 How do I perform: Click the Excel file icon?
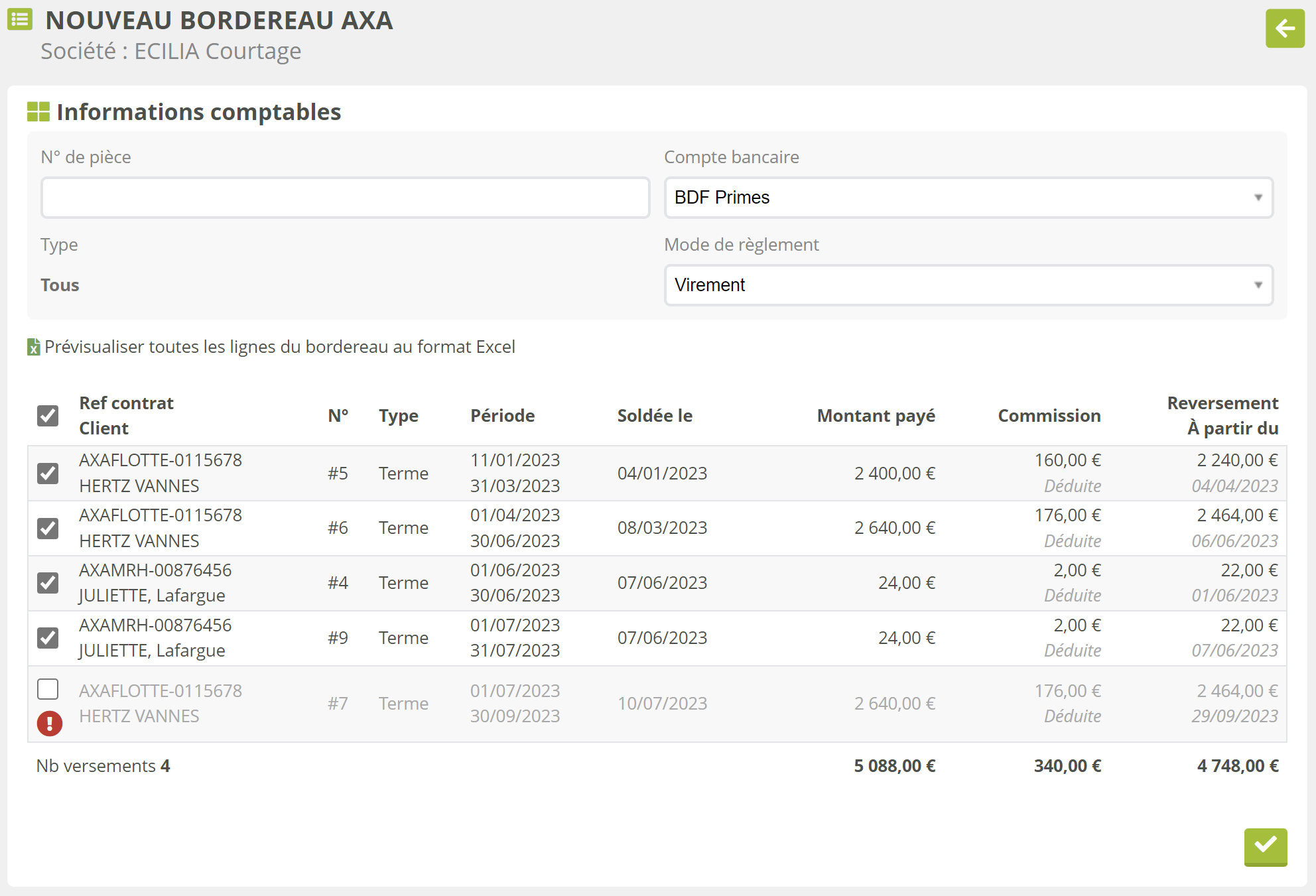pos(33,347)
